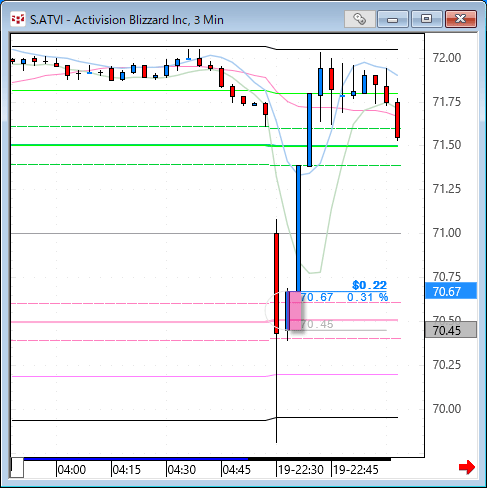This screenshot has width=487, height=488.
Task: Click the 71.75 price axis label
Action: [x=447, y=102]
